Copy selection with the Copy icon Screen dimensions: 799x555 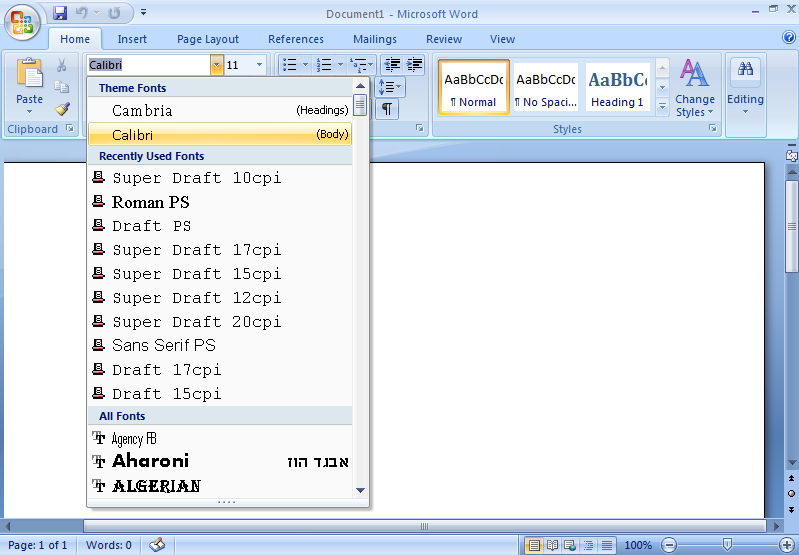(x=62, y=87)
